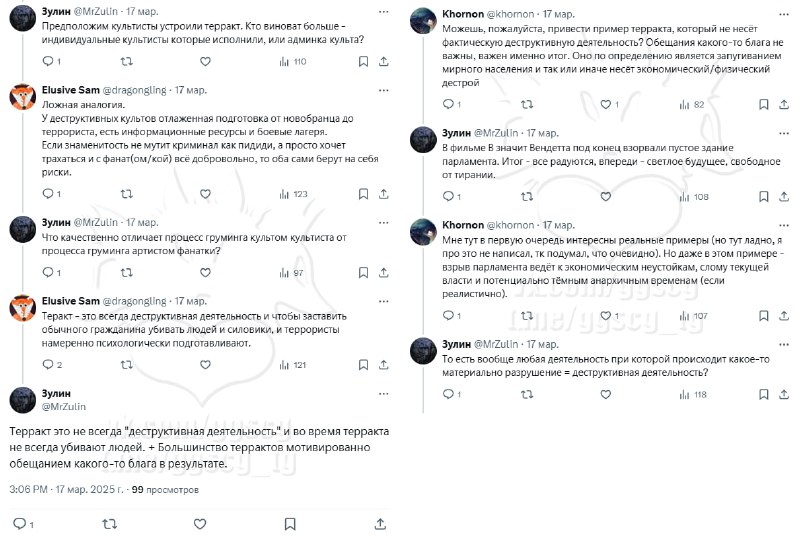Open view stats showing 121 views
The image size is (800, 538).
[288, 365]
